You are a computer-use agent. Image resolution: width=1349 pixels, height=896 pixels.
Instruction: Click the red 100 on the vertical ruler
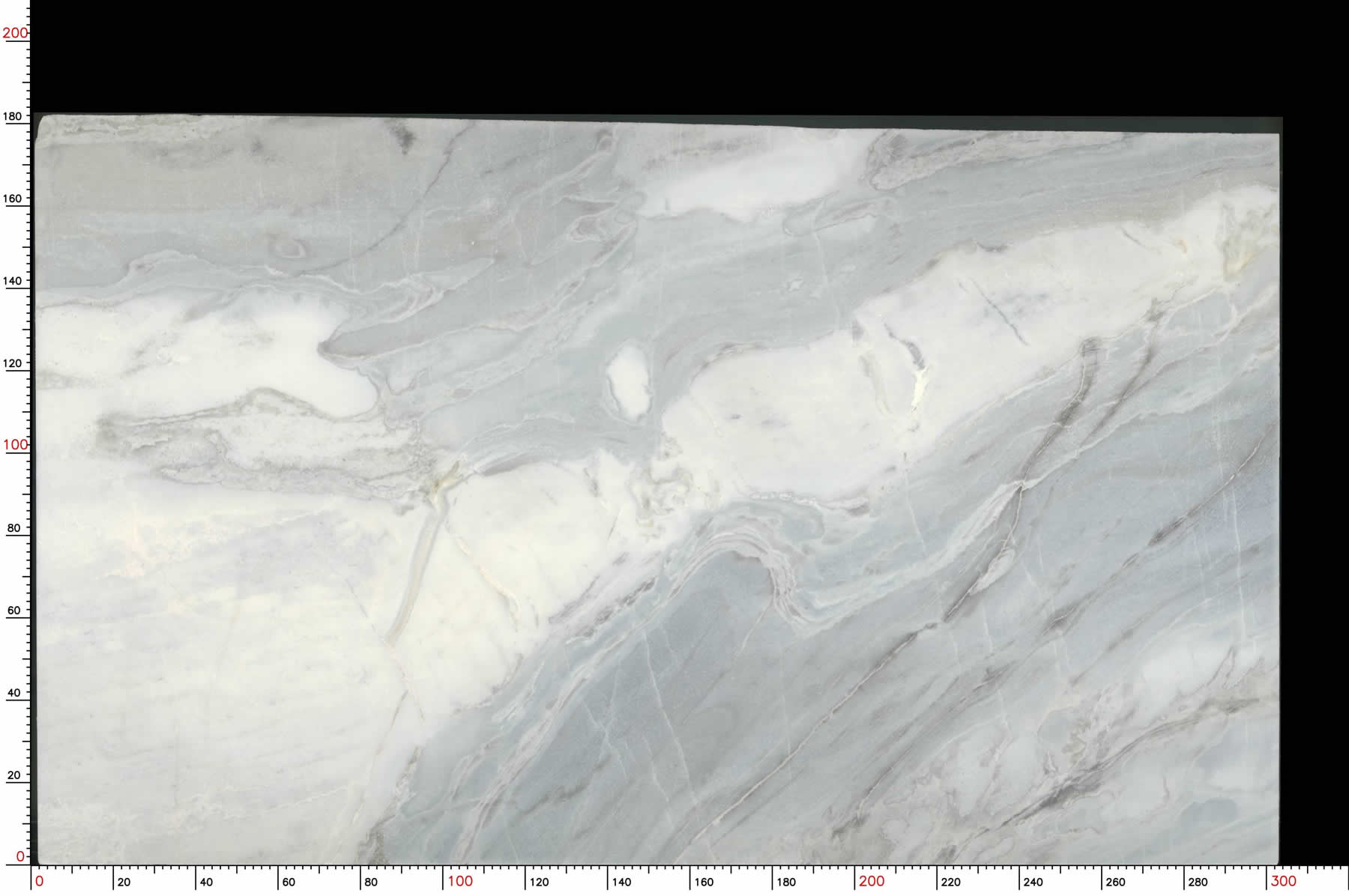point(15,445)
